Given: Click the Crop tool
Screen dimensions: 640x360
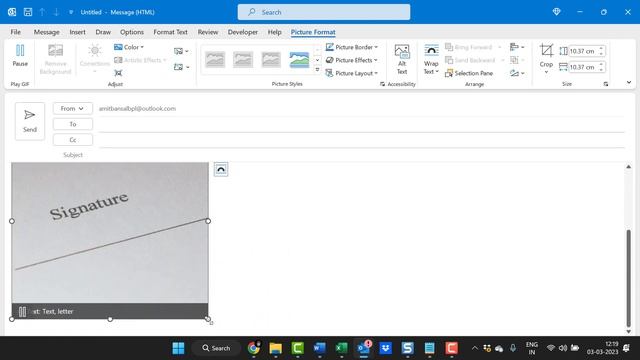Looking at the screenshot, I should (x=546, y=59).
